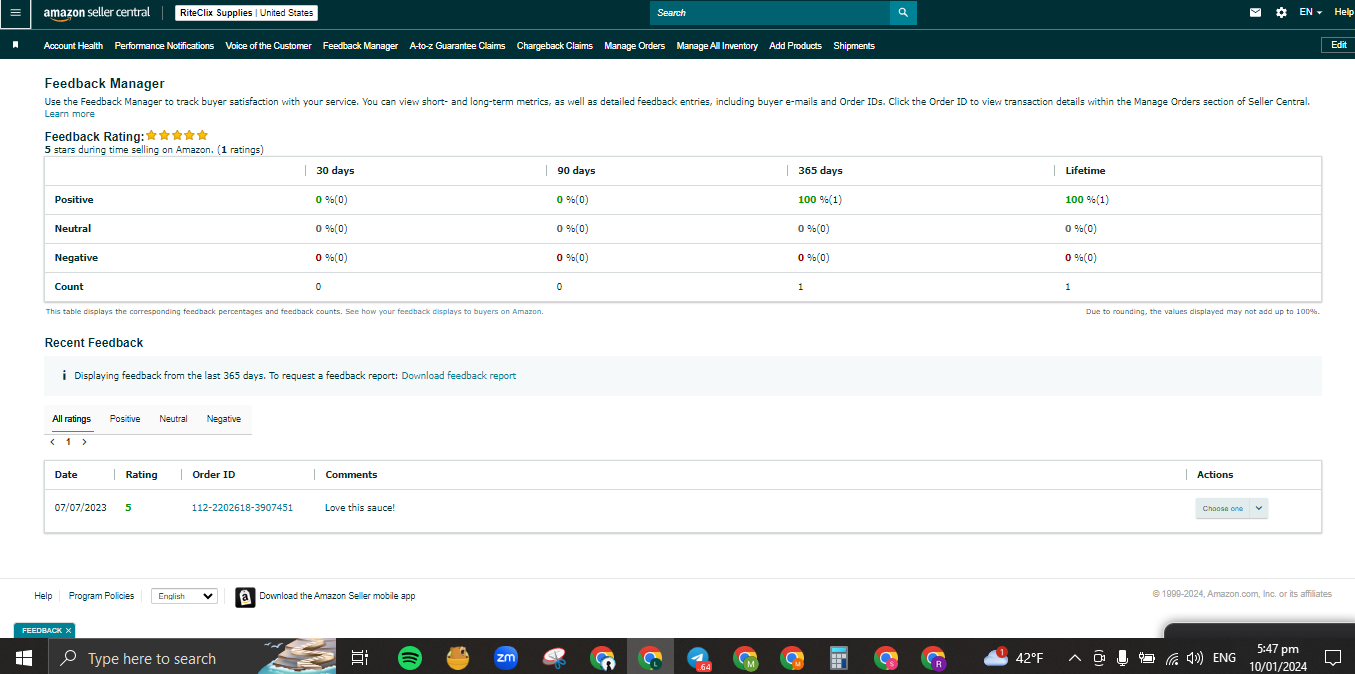Open Account Health menu item

tap(73, 46)
